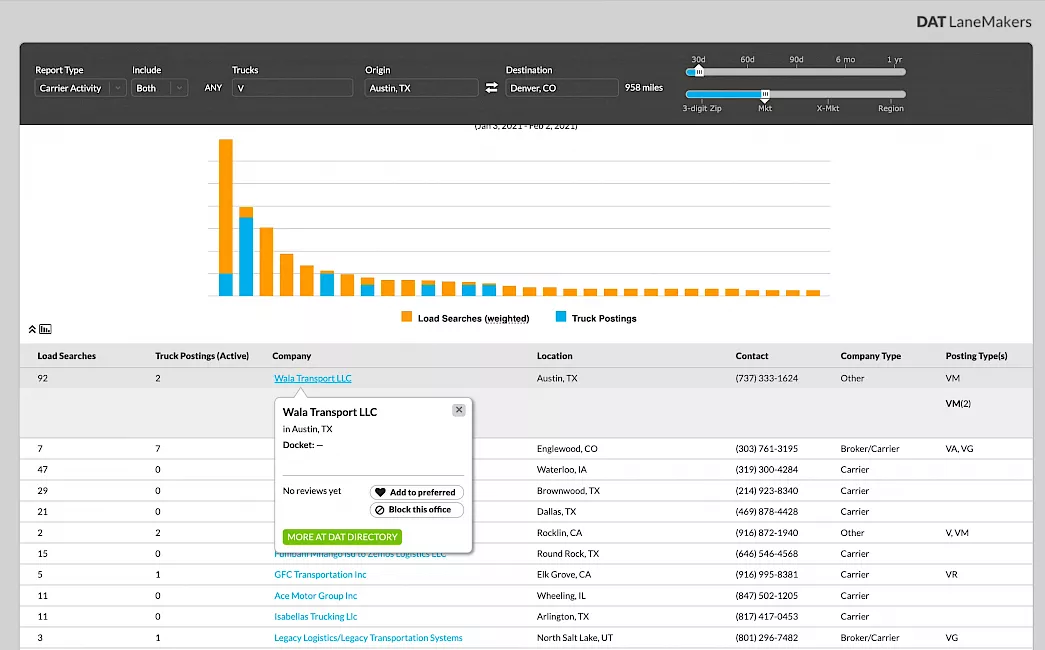
Task: Select the 1 yr time range label
Action: pyautogui.click(x=894, y=59)
